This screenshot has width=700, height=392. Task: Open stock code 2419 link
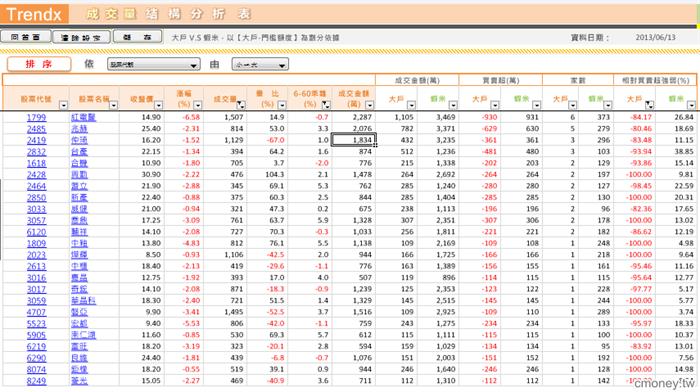point(36,140)
